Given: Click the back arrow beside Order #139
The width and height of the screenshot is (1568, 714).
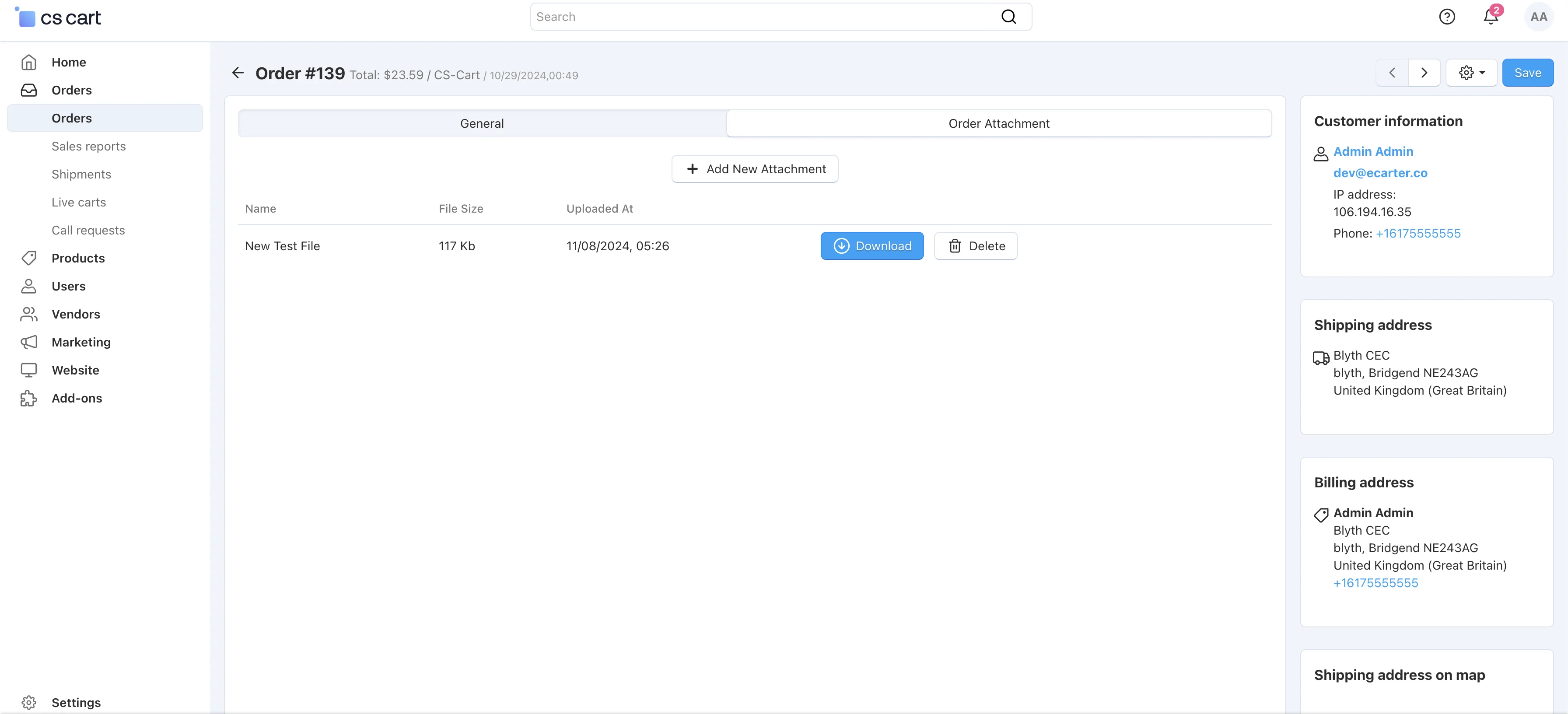Looking at the screenshot, I should [238, 73].
